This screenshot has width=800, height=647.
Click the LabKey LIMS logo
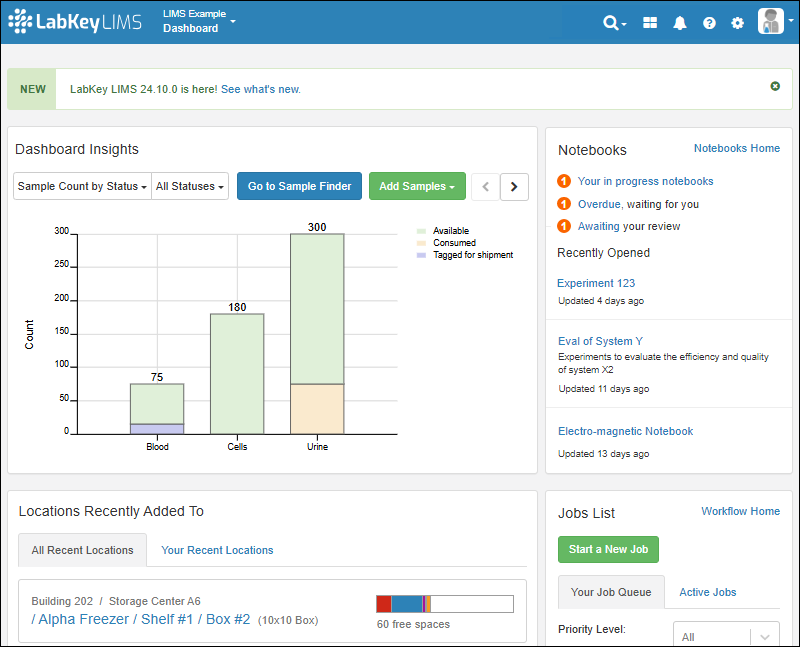(x=75, y=21)
